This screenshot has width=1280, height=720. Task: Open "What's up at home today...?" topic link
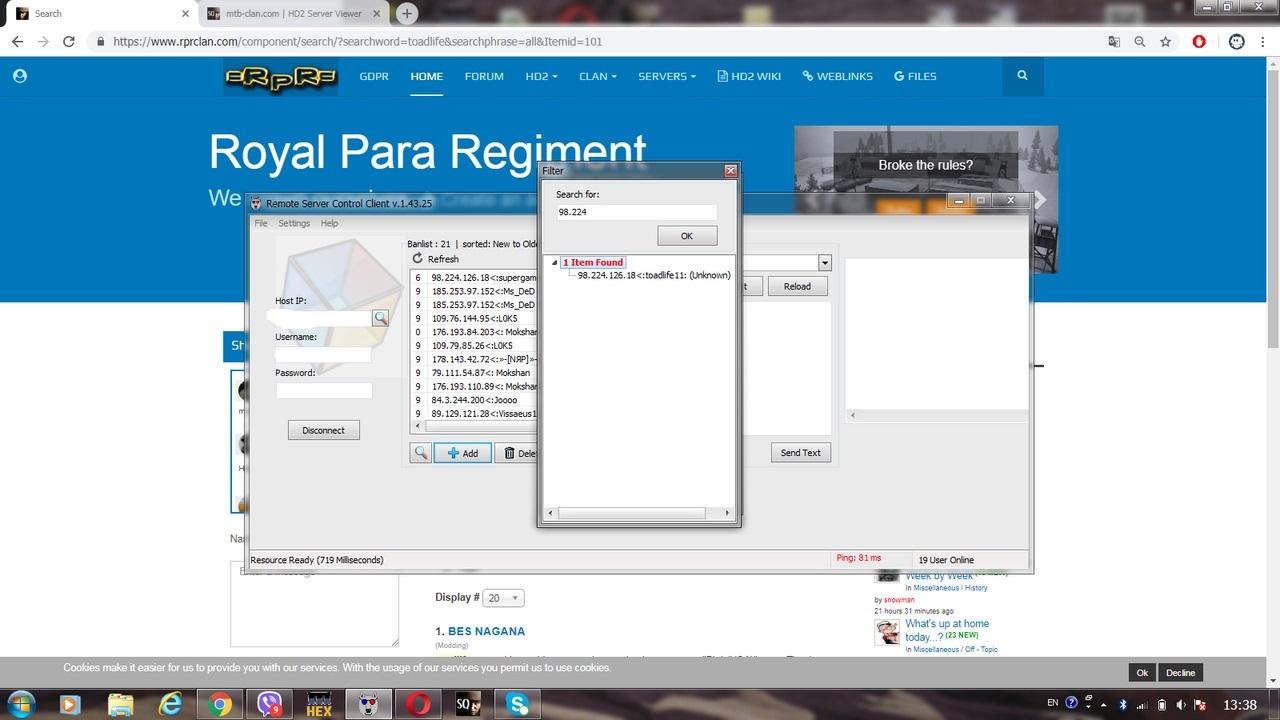(947, 630)
